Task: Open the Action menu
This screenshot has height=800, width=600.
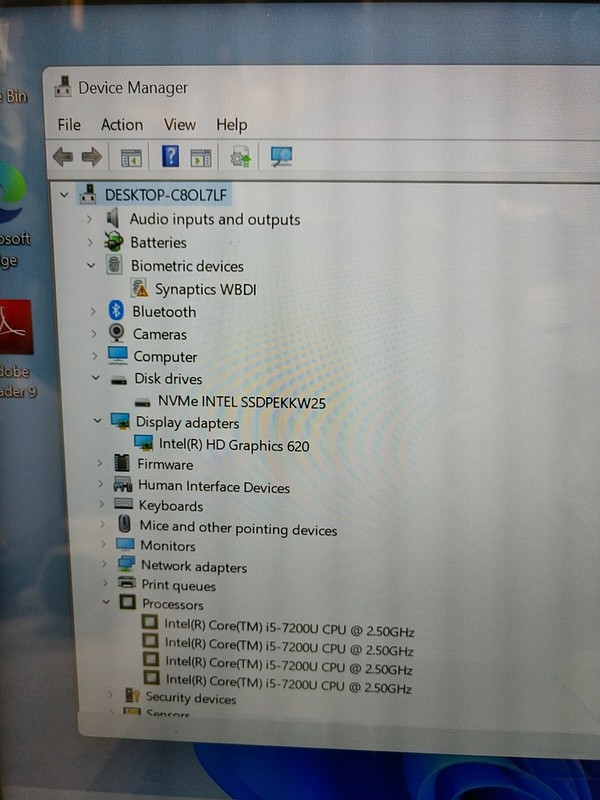Action: pyautogui.click(x=122, y=124)
